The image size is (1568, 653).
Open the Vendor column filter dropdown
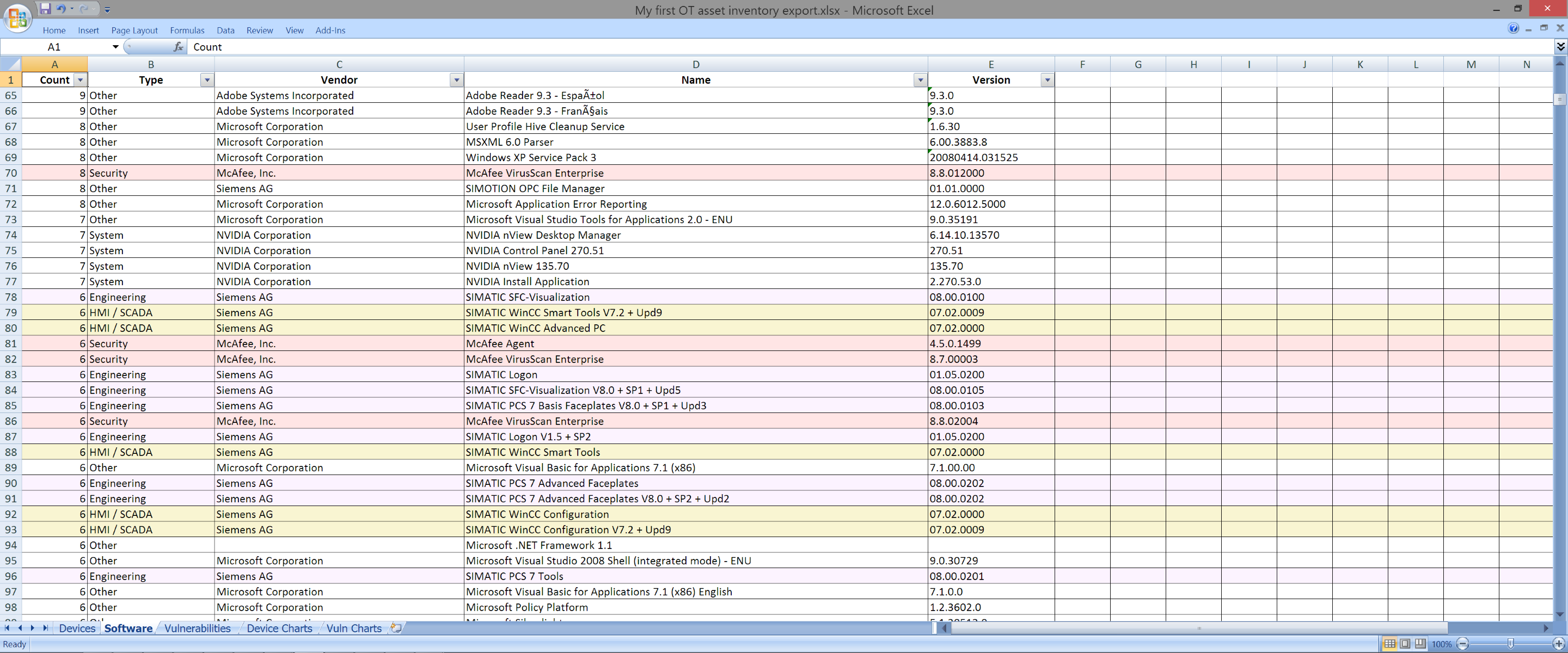tap(457, 81)
